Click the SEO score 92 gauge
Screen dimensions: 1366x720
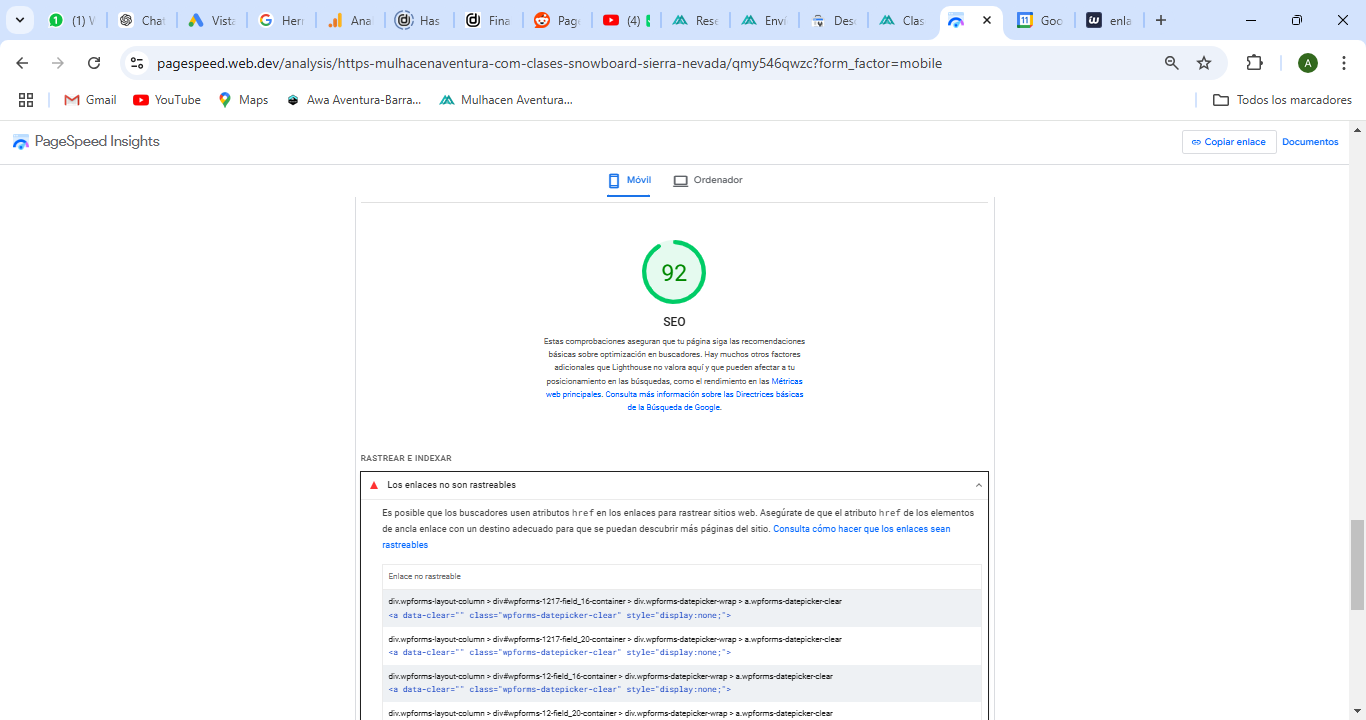tap(674, 272)
